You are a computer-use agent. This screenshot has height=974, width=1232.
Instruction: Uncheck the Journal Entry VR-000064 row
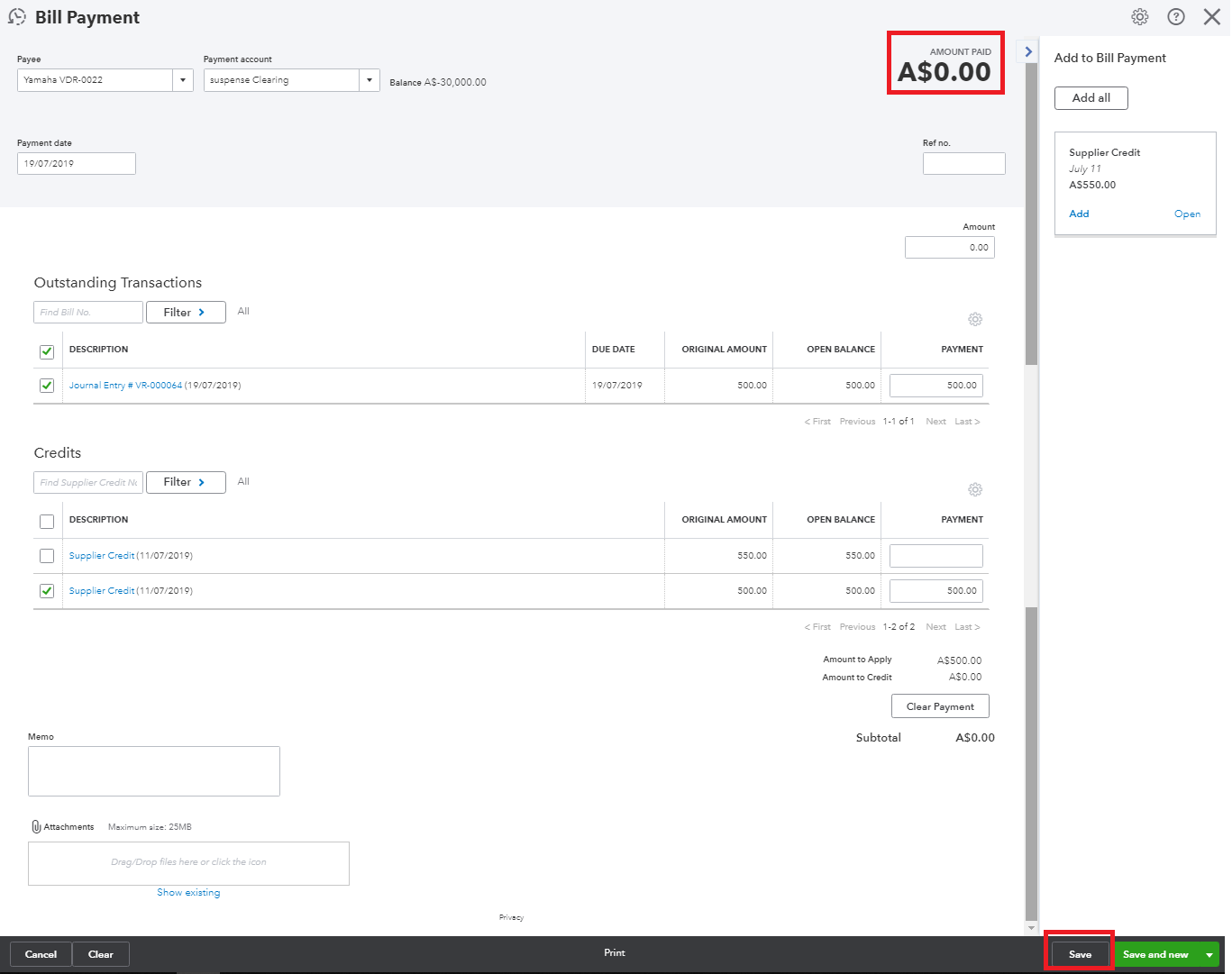pos(47,386)
